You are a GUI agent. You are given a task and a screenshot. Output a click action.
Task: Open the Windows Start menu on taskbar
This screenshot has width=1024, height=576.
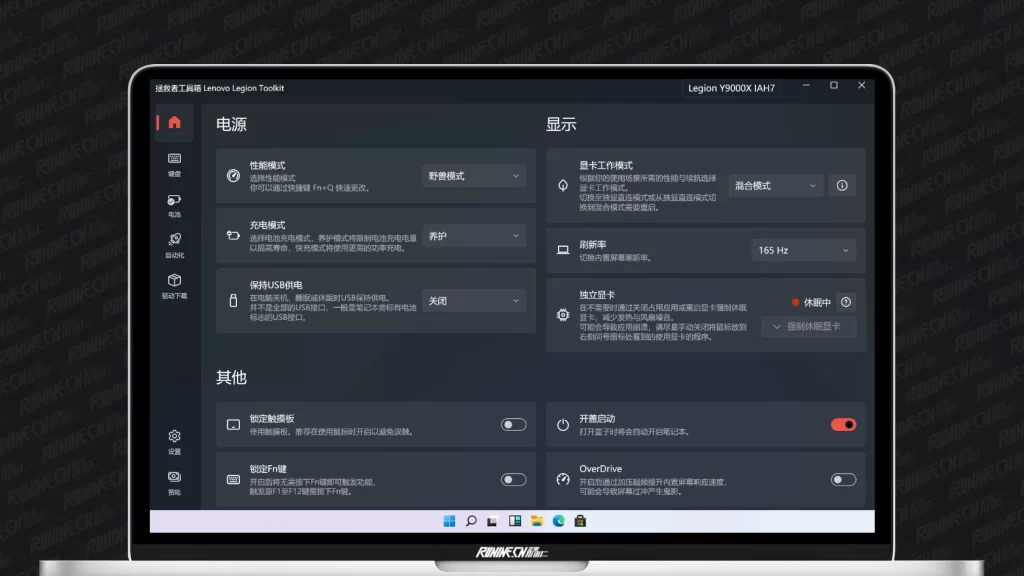click(449, 521)
